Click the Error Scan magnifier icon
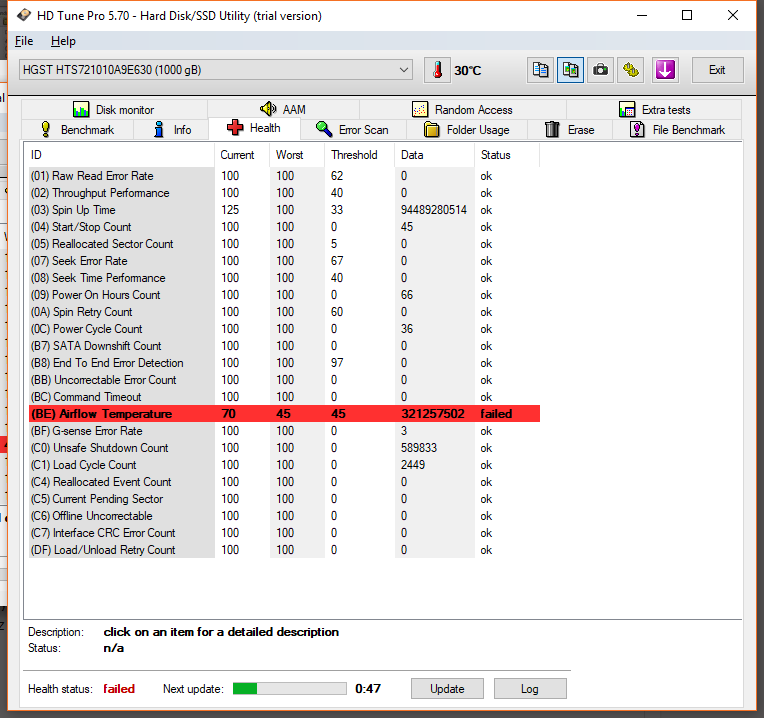764x718 pixels. (324, 130)
